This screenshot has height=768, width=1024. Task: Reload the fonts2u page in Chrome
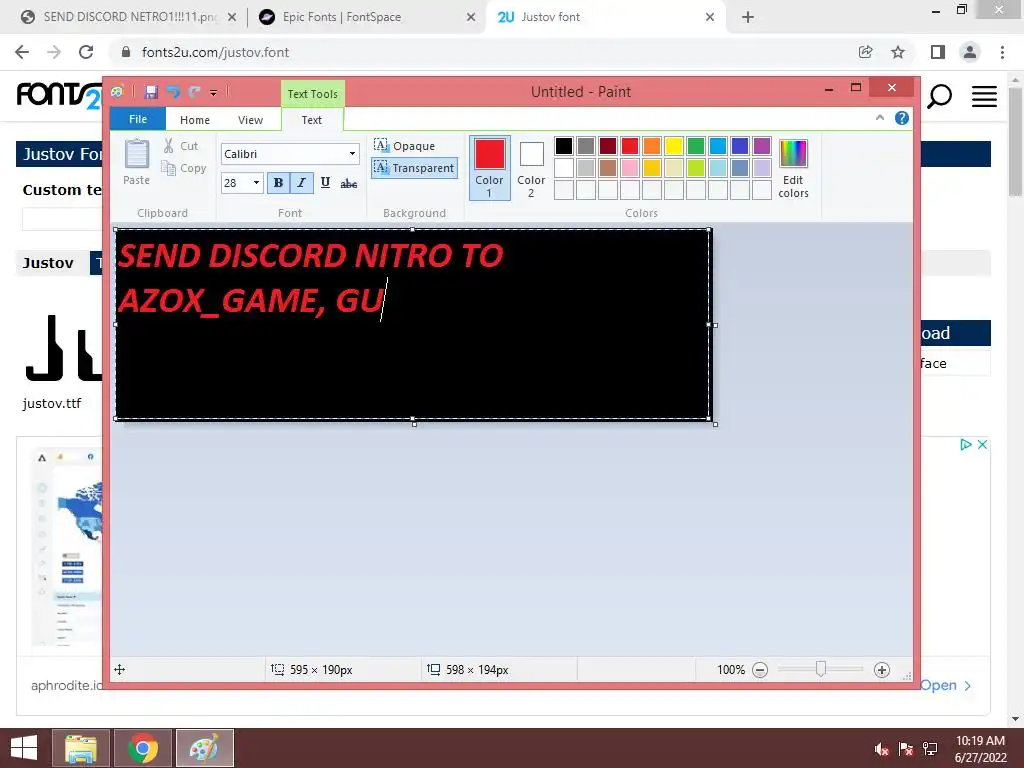pyautogui.click(x=86, y=52)
